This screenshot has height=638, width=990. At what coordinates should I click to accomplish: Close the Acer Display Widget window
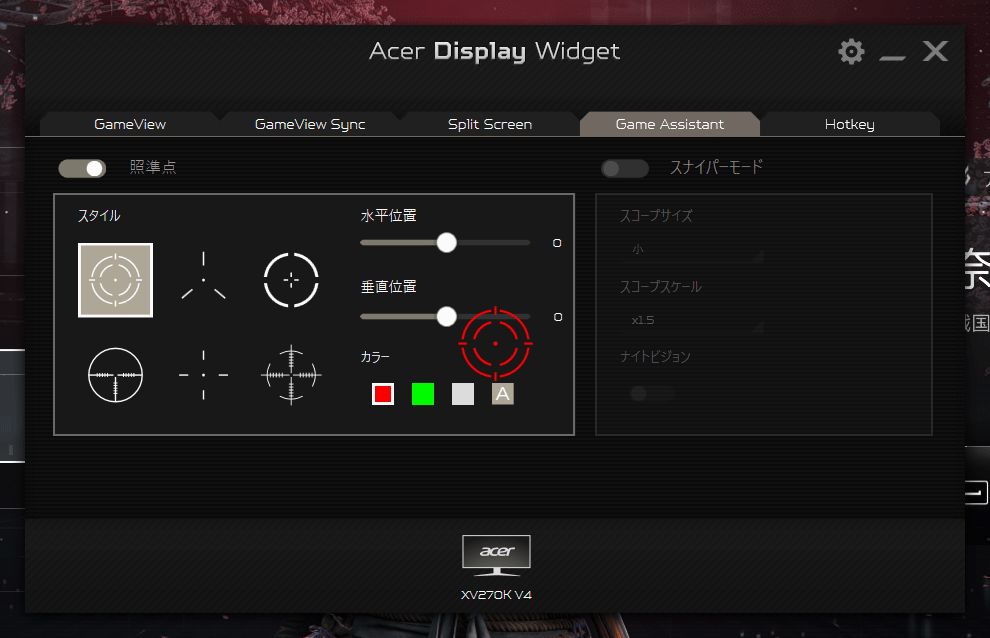(935, 51)
